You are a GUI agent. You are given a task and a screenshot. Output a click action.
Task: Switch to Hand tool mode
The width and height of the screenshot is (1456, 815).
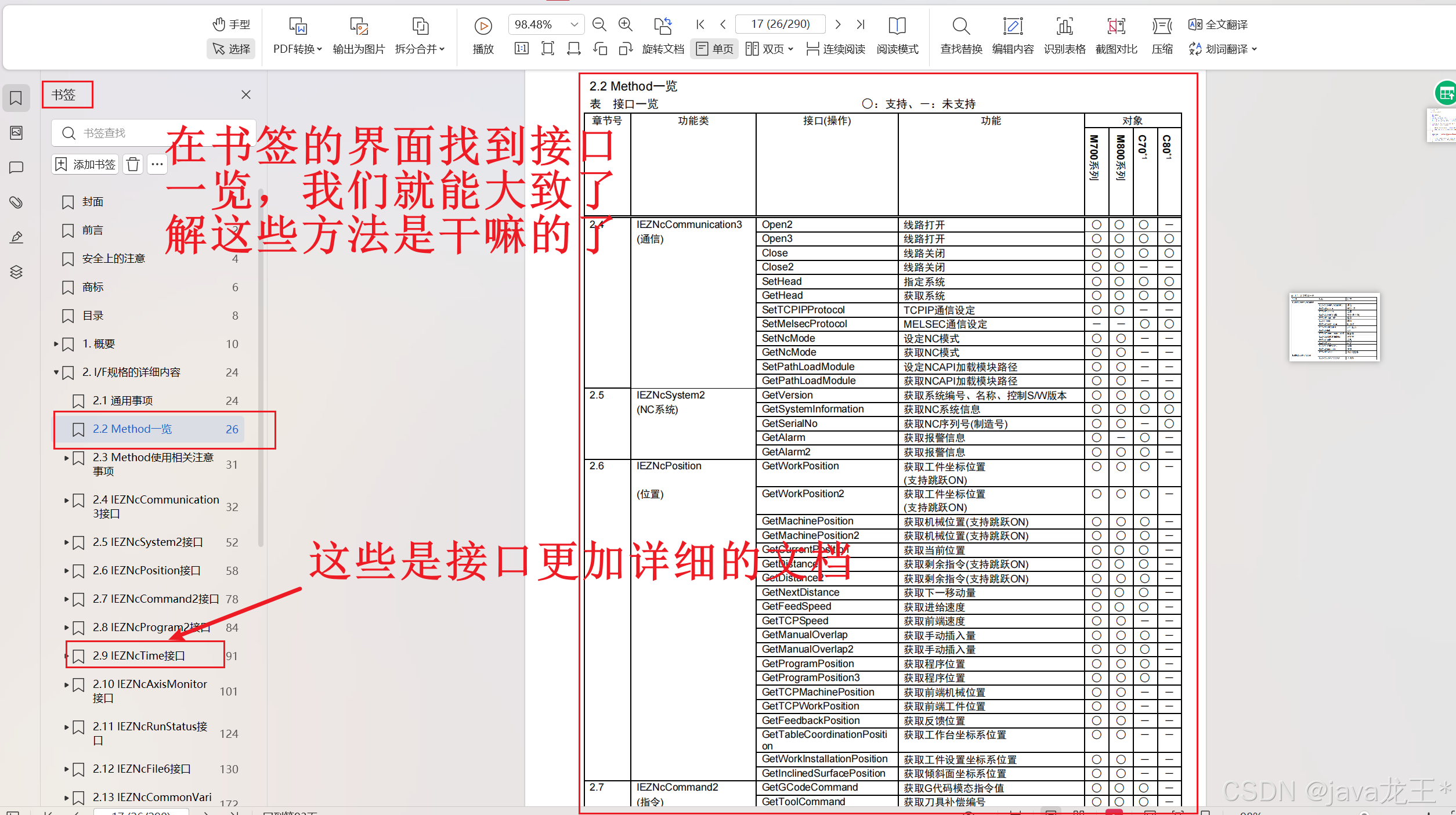click(232, 24)
